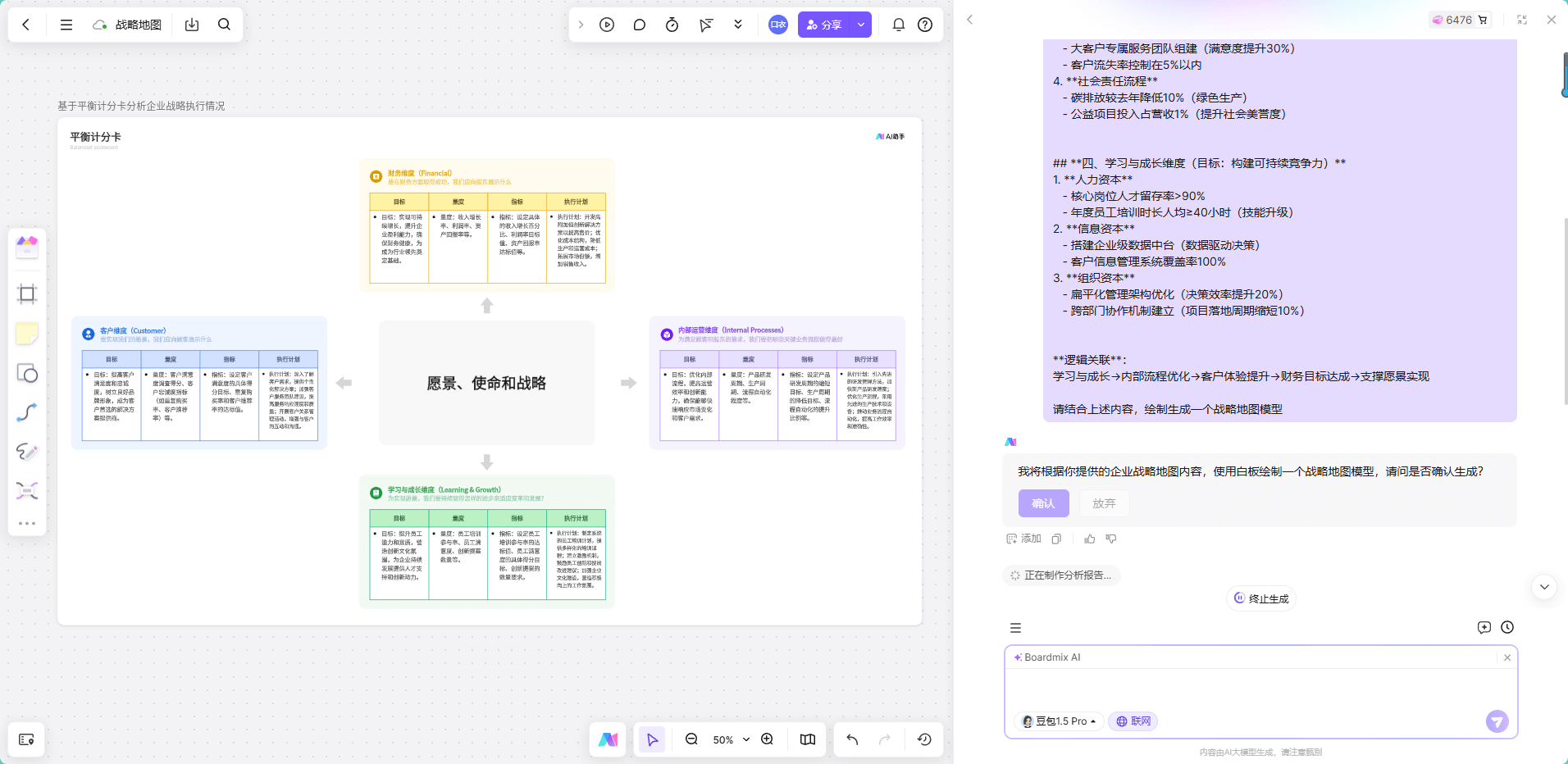
Task: Start a new AI chat
Action: click(x=1484, y=627)
